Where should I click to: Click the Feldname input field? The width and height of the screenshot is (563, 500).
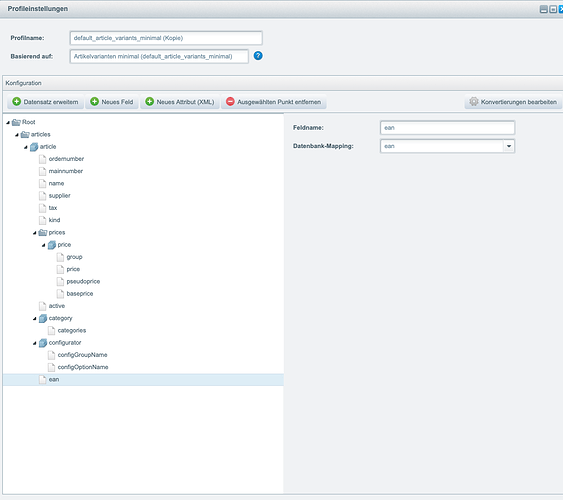447,128
